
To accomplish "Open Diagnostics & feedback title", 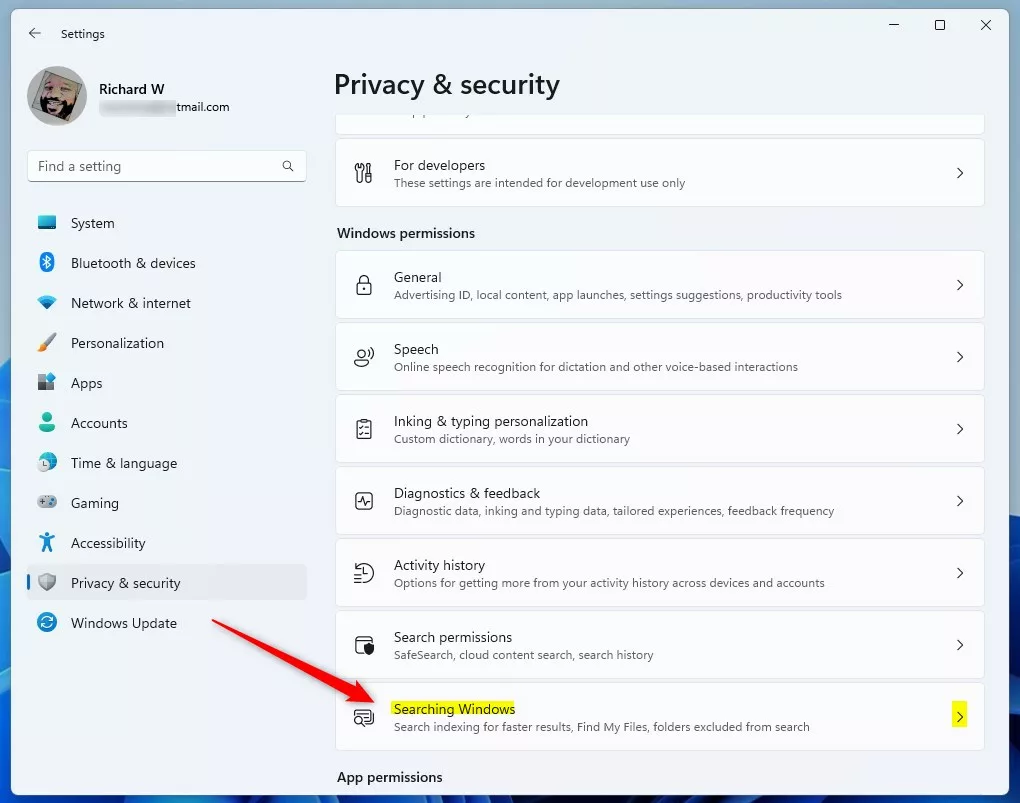I will (x=466, y=493).
